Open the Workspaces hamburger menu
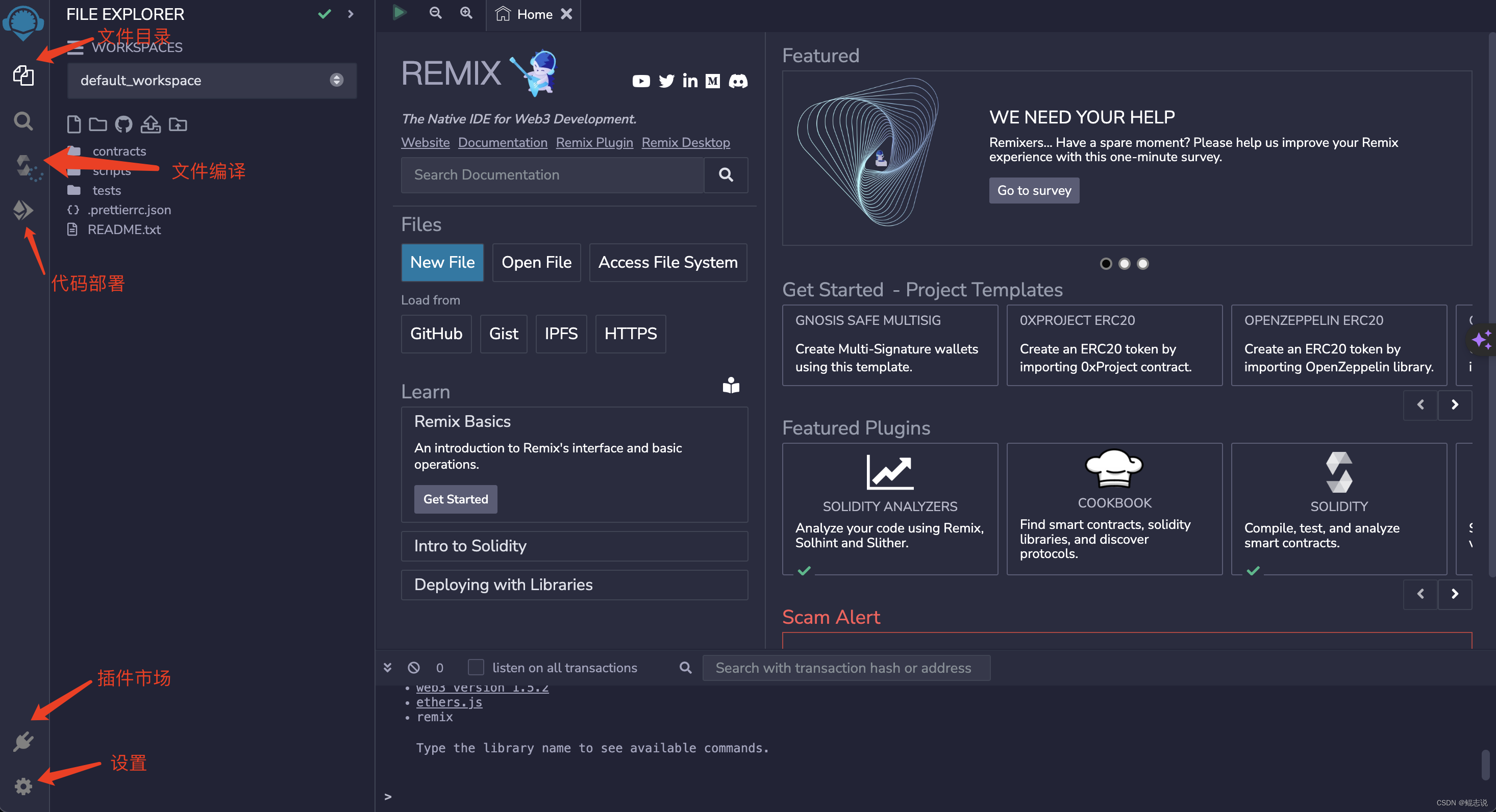The image size is (1496, 812). (75, 47)
